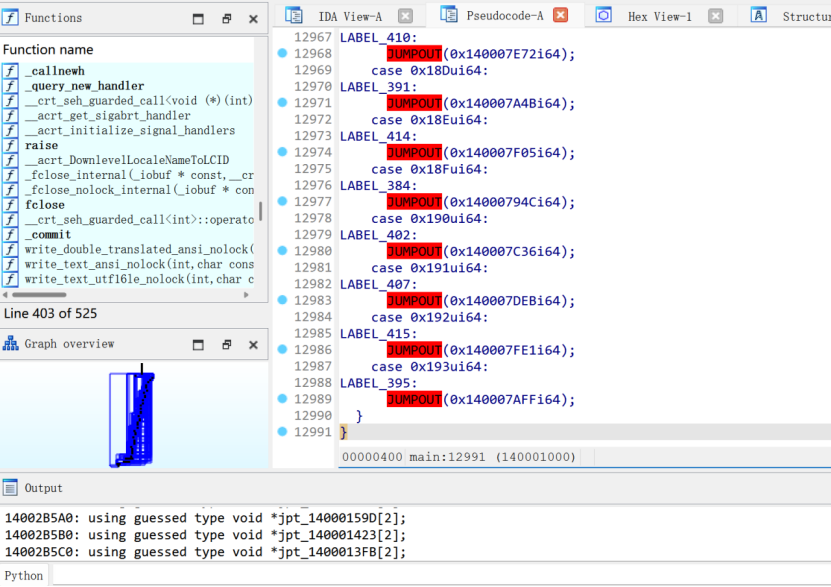
Task: Select the function icon beside raise
Action: [10, 145]
